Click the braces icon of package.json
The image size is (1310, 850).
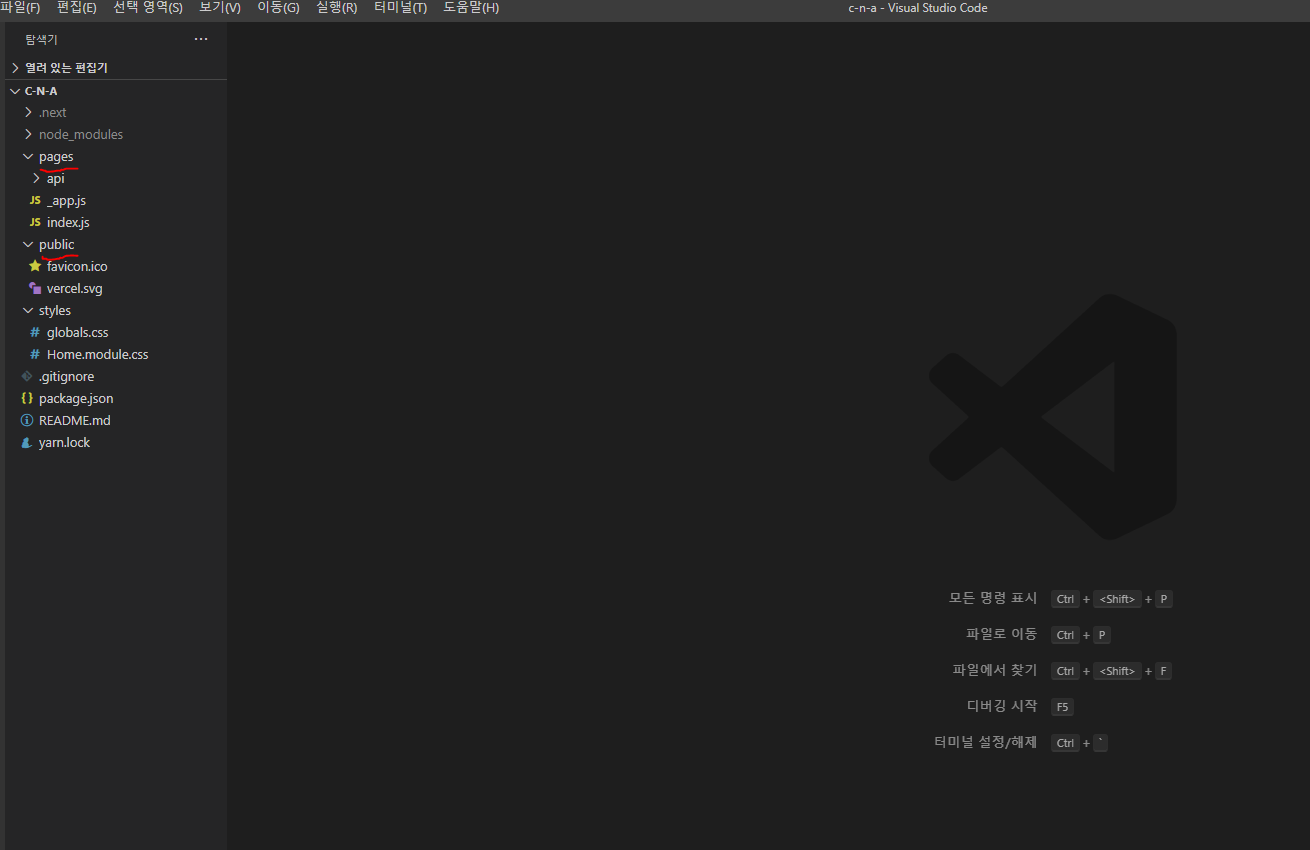pos(27,398)
